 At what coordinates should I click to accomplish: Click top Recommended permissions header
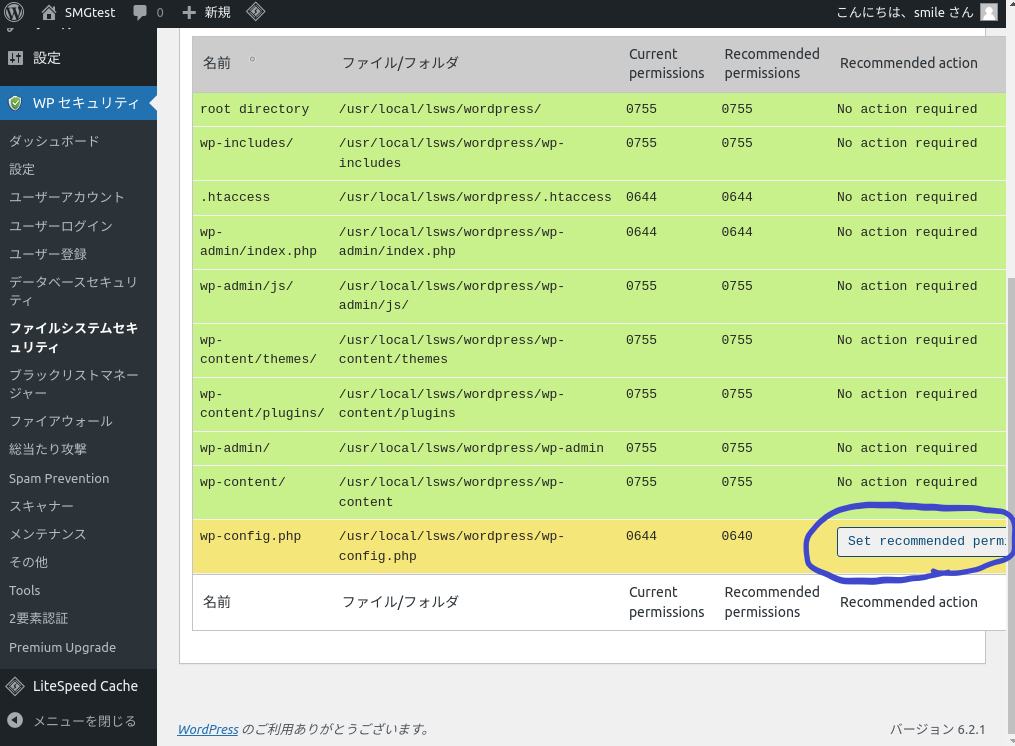772,63
